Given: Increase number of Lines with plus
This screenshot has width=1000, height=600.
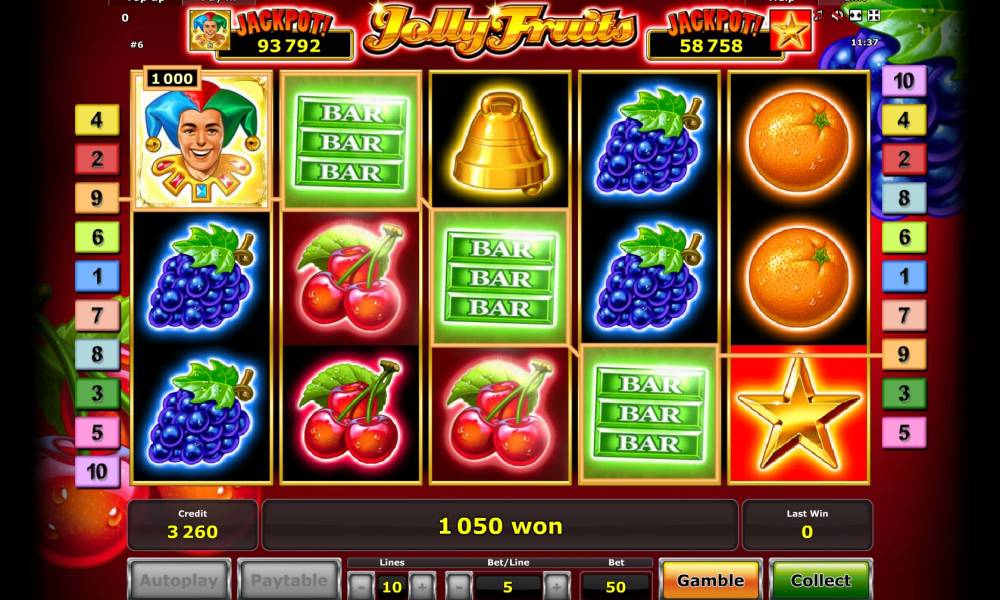Looking at the screenshot, I should tap(422, 585).
